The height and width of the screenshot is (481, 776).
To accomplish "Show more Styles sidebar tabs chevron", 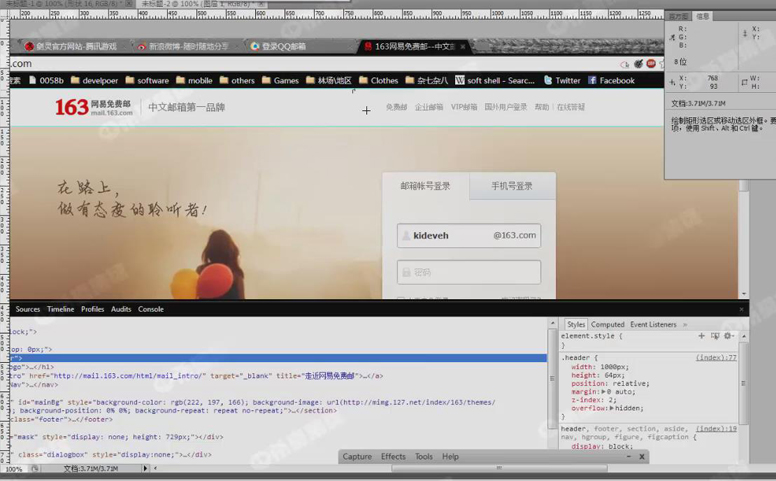I will (x=685, y=324).
